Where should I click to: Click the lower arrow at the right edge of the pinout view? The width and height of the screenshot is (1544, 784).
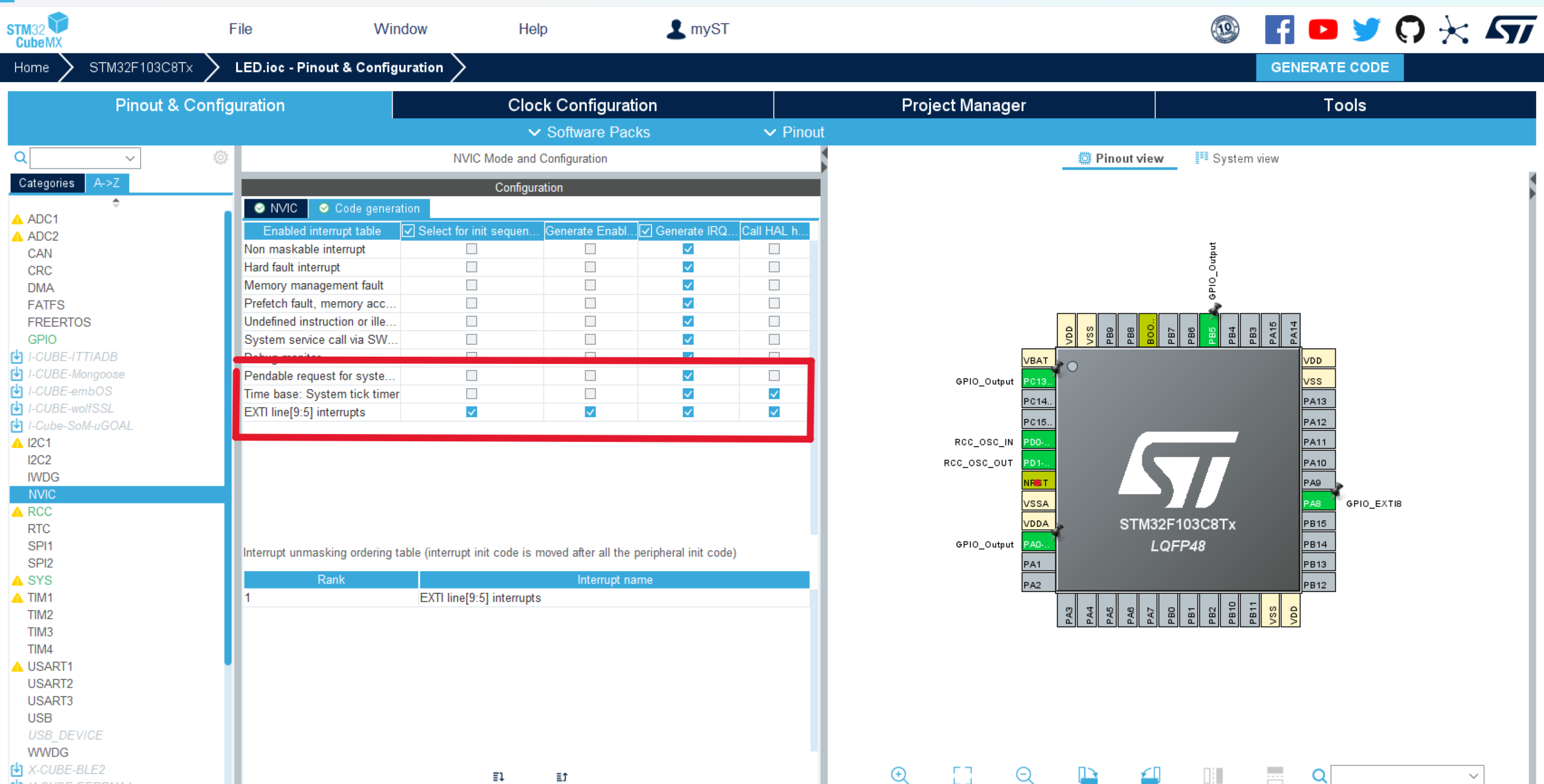(x=1532, y=194)
